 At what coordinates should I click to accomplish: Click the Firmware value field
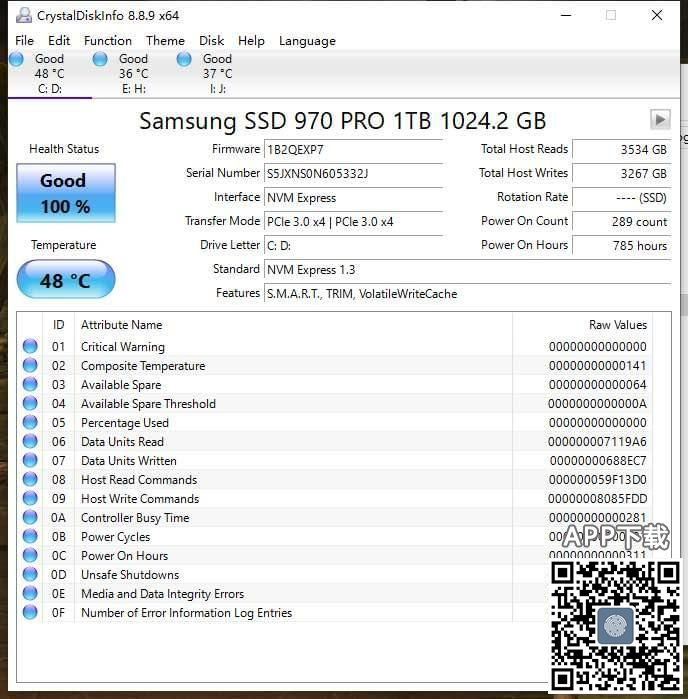tap(352, 150)
